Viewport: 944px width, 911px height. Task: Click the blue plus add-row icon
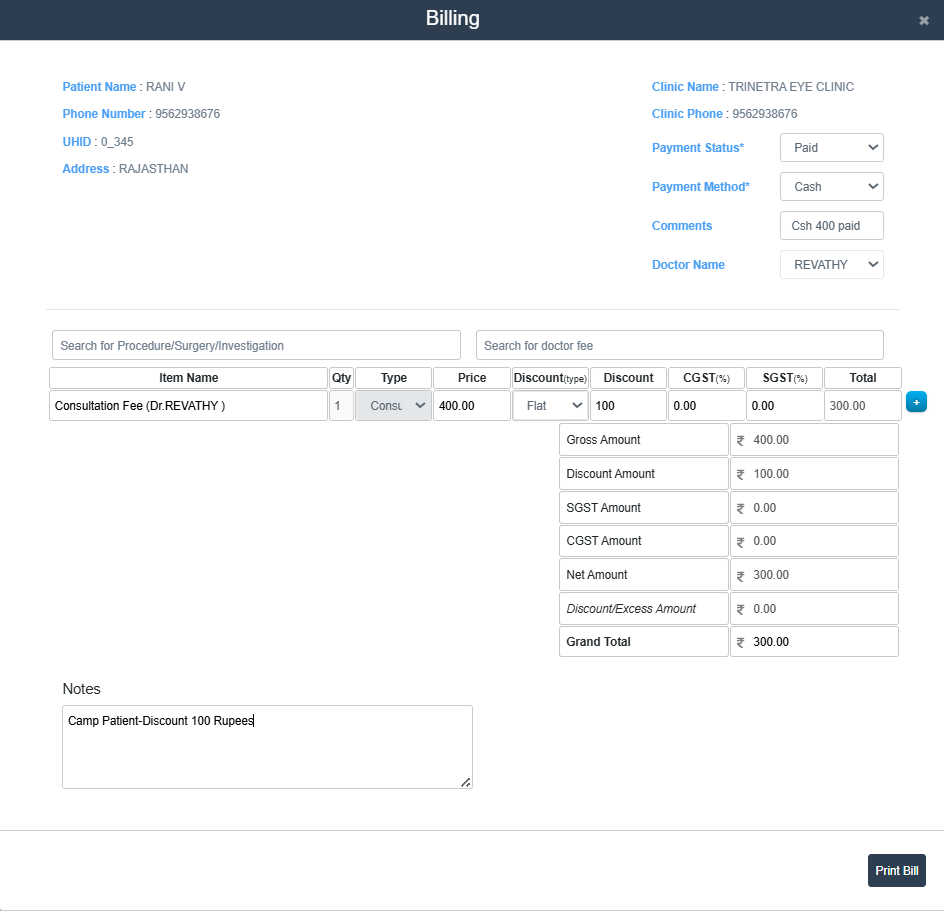coord(916,402)
